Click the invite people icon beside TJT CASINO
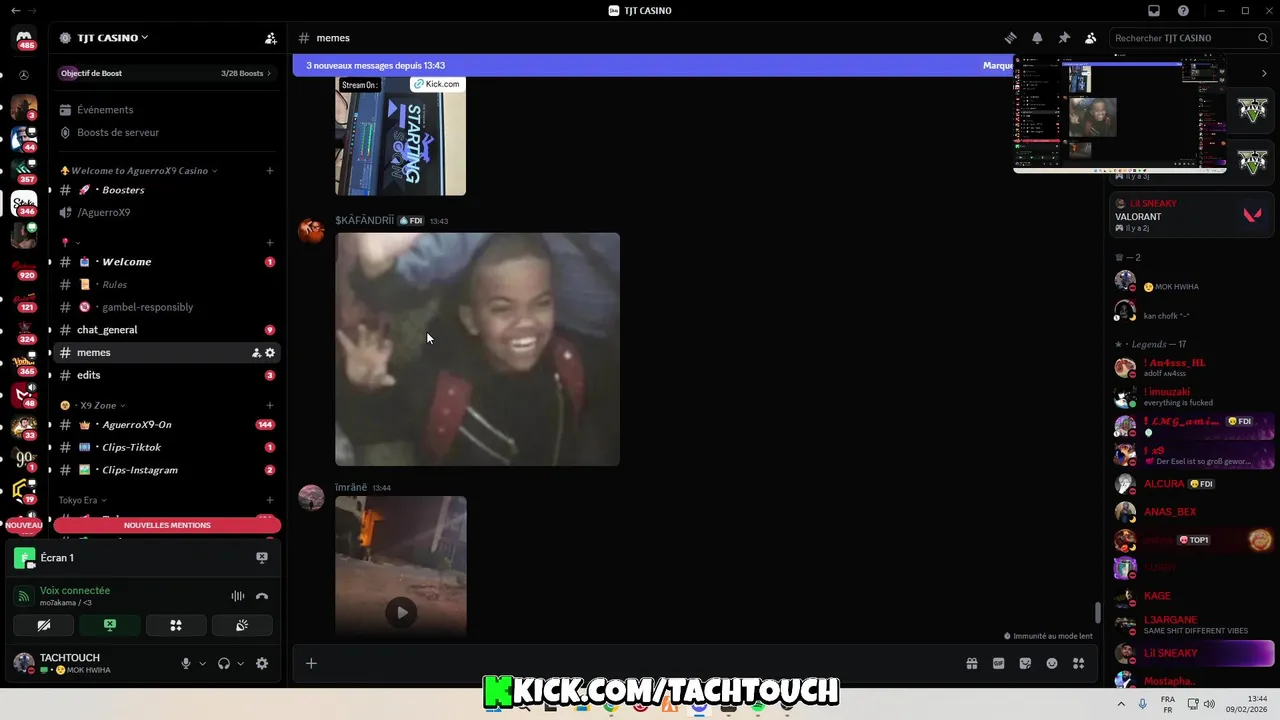Image resolution: width=1280 pixels, height=720 pixels. pyautogui.click(x=270, y=38)
